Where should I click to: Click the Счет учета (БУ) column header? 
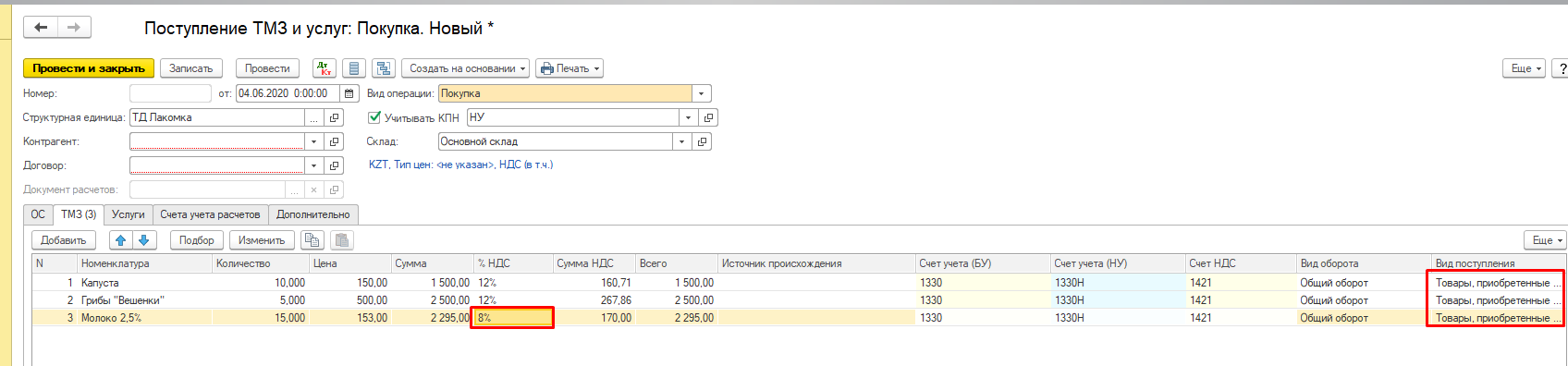point(983,263)
